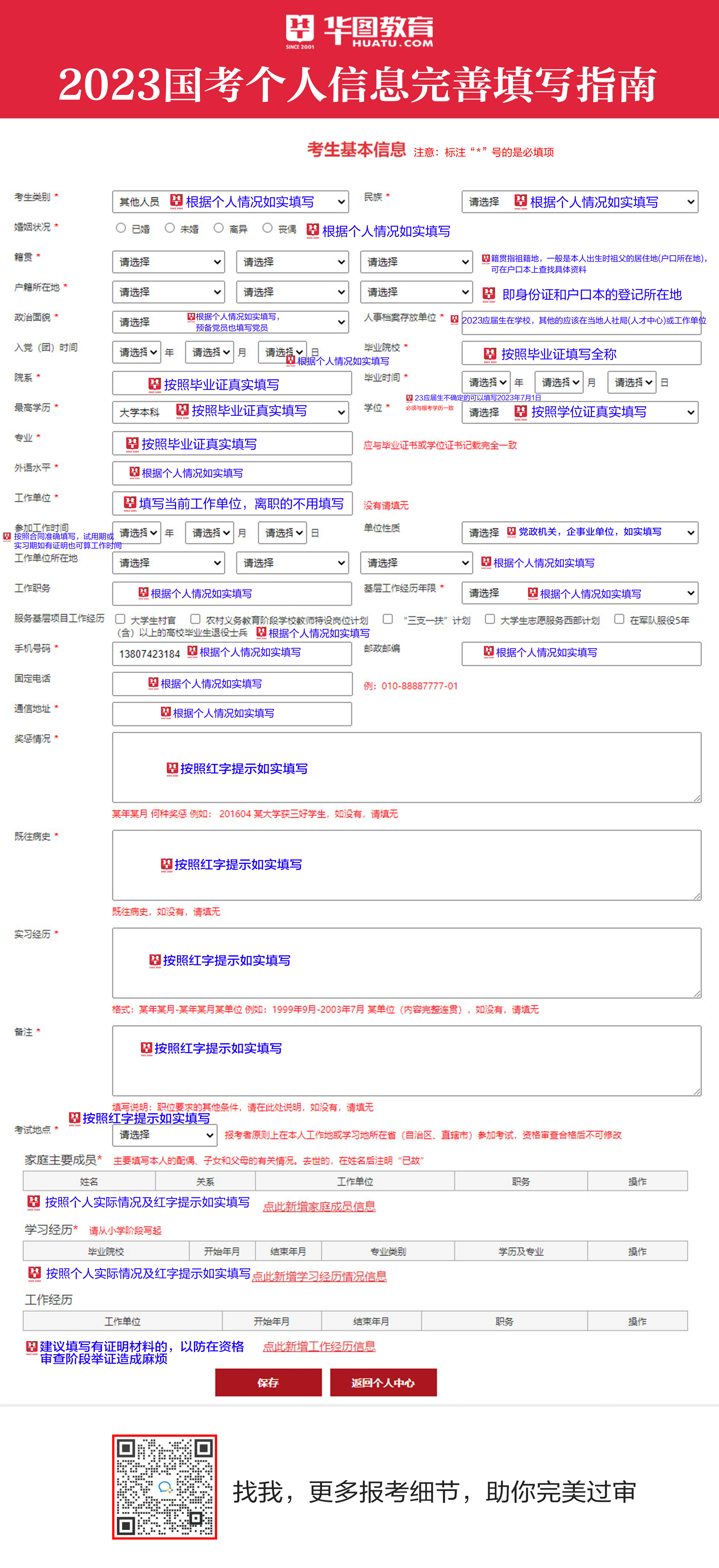The width and height of the screenshot is (719, 1568).
Task: Open the third 户籍所在地 dropdown
Action: [416, 292]
